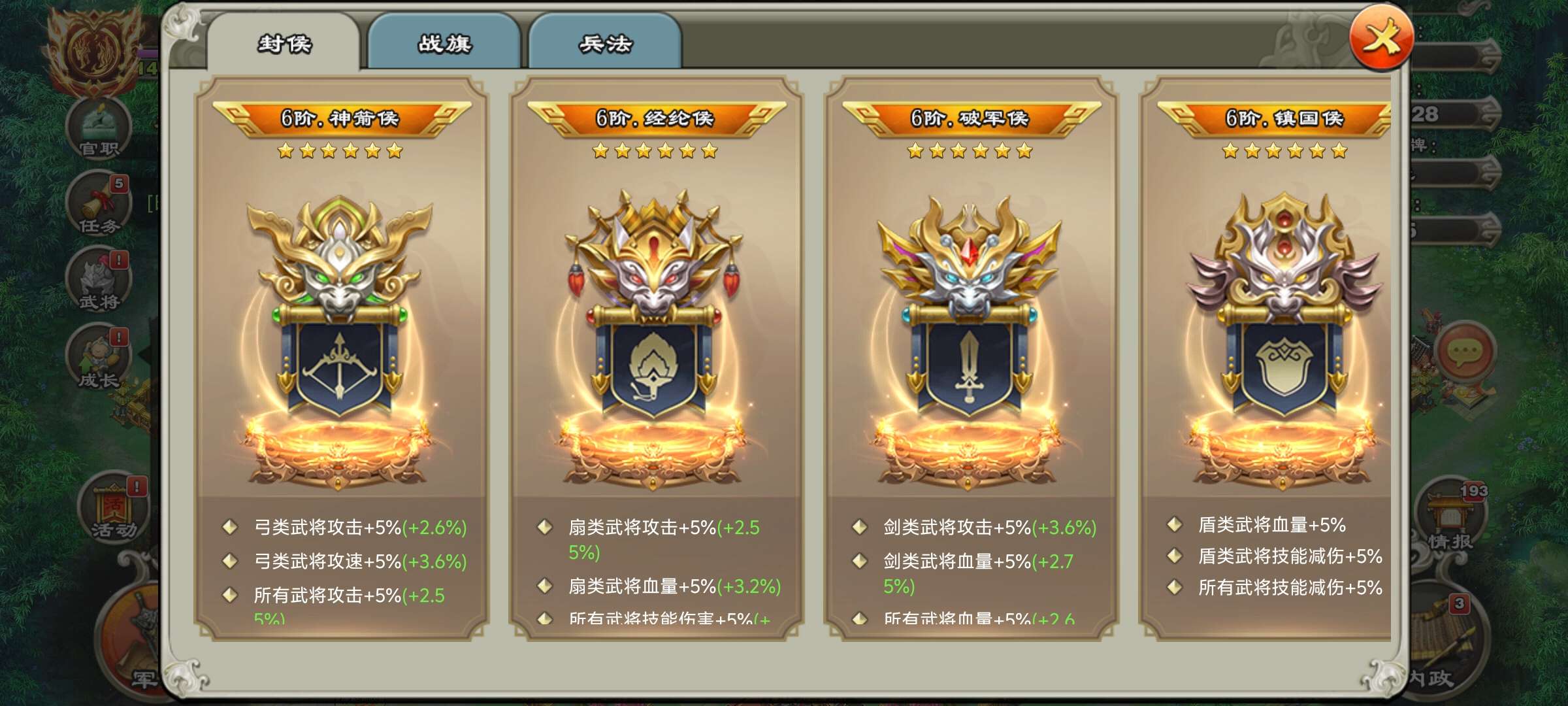Open the 活动 event icon
Screen dimensions: 1568x706
[114, 507]
